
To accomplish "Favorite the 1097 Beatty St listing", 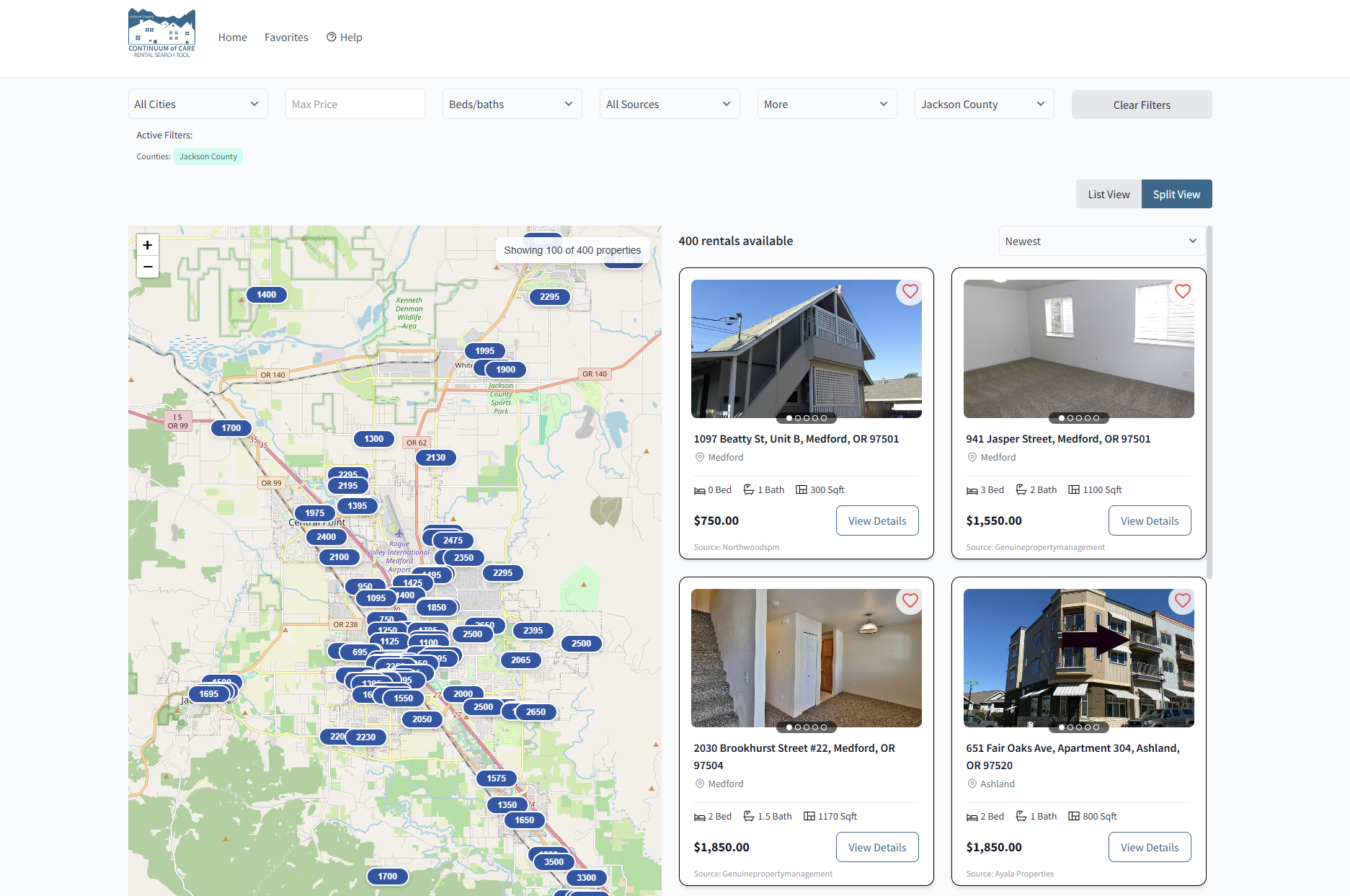I will (x=910, y=291).
